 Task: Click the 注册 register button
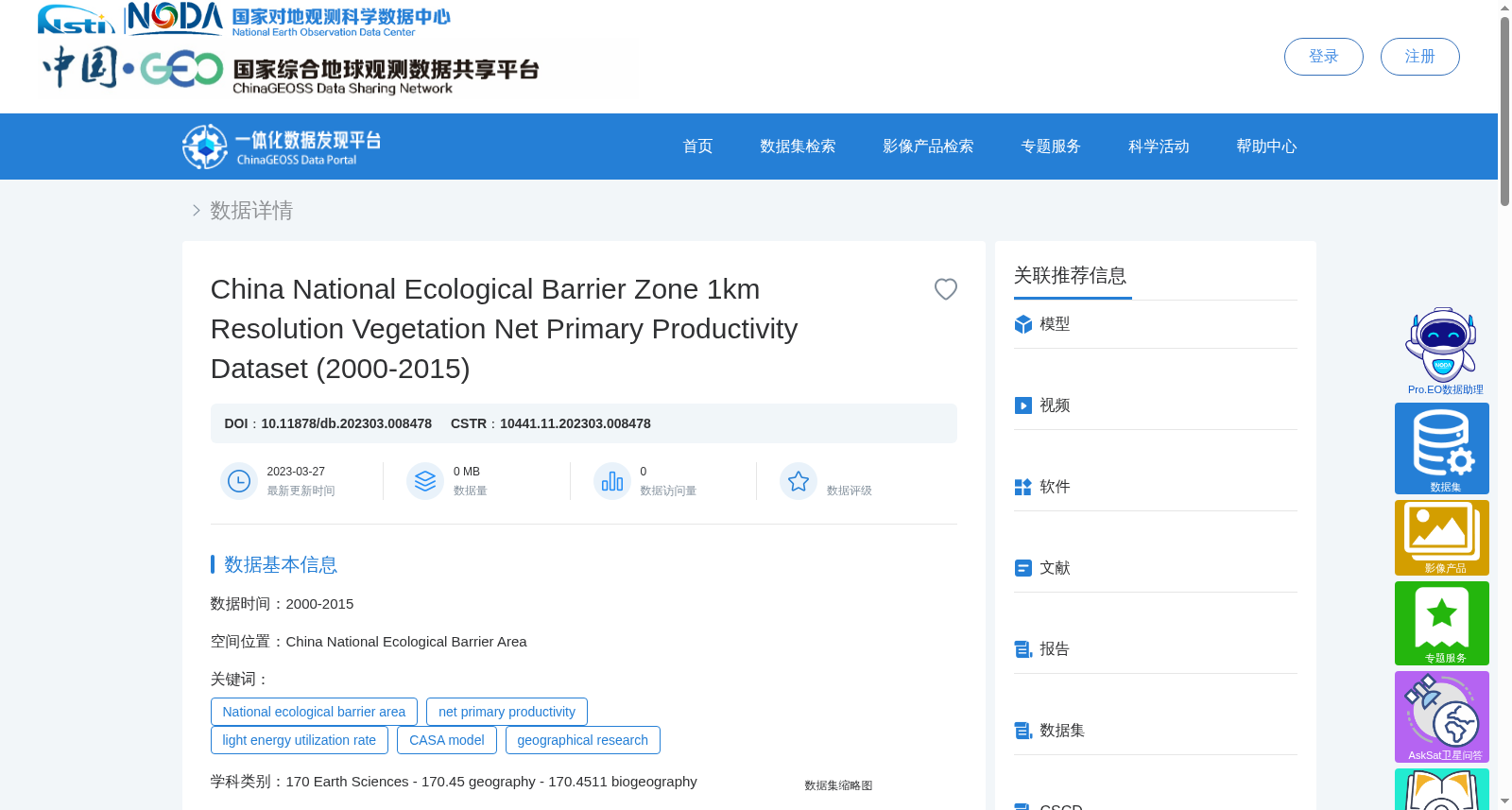tap(1420, 57)
